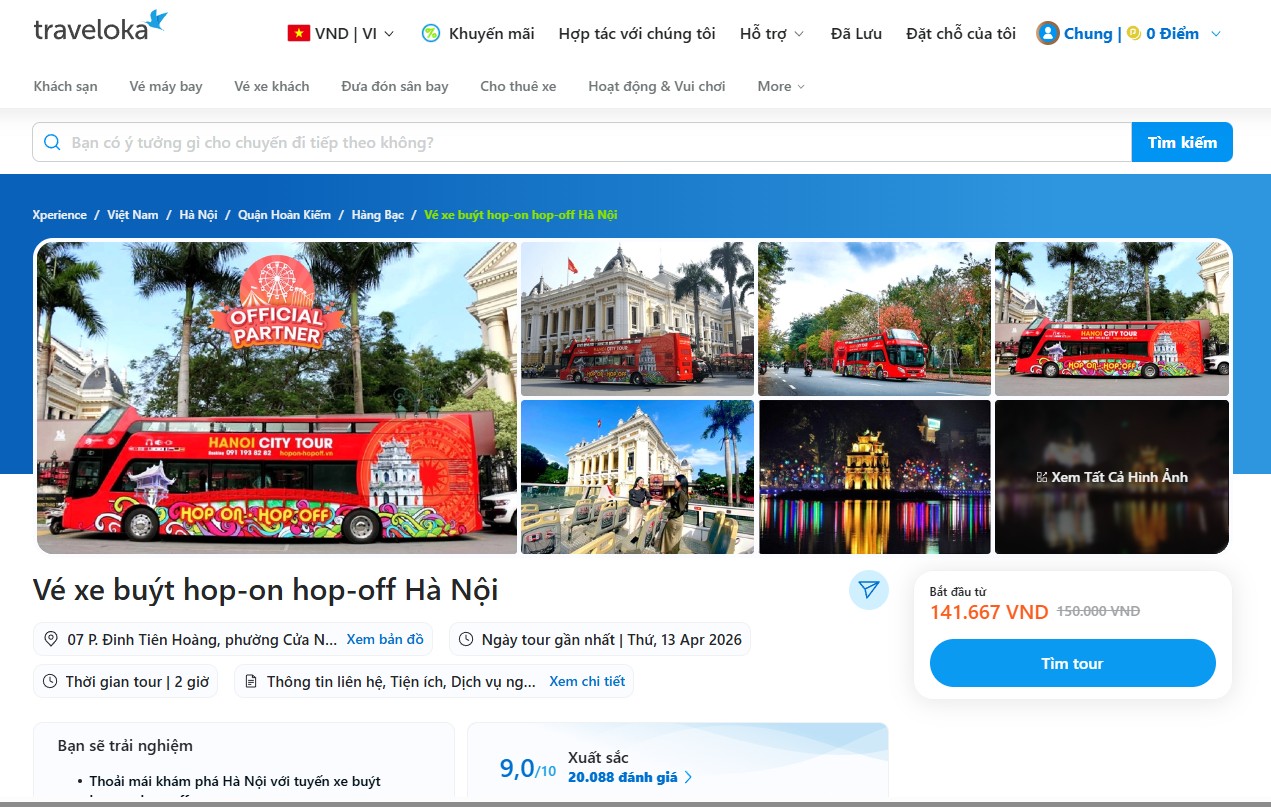Open Xem chi tiết details link
The width and height of the screenshot is (1271, 807).
coord(587,681)
